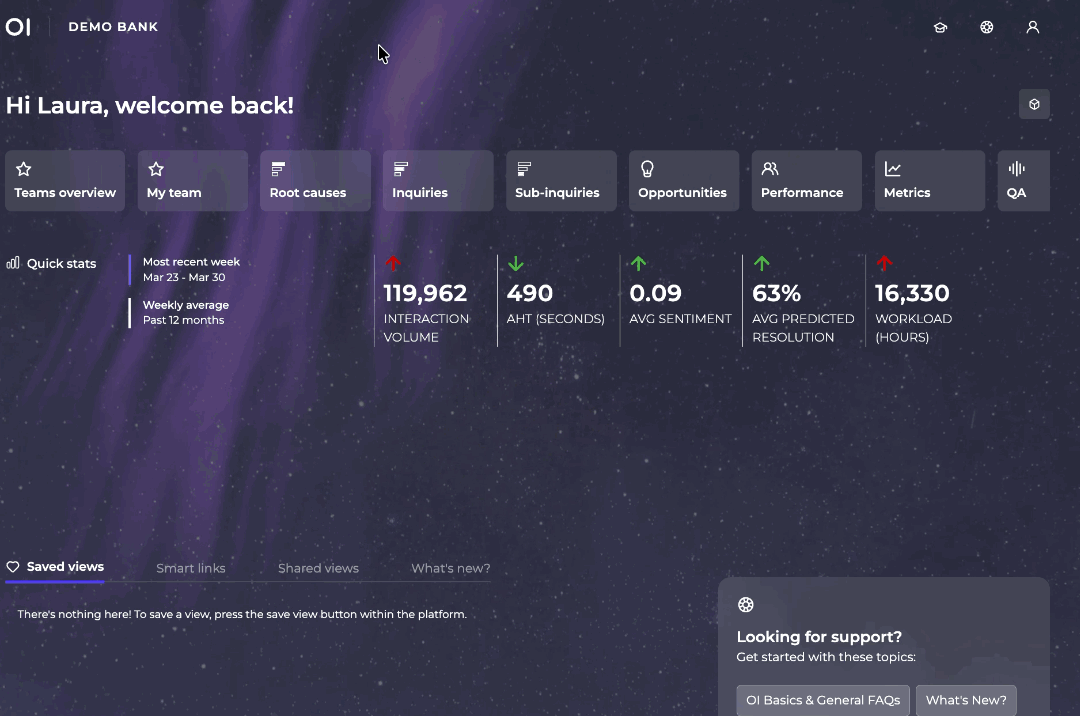The width and height of the screenshot is (1080, 716).
Task: Open the Inquiries card
Action: [x=438, y=180]
